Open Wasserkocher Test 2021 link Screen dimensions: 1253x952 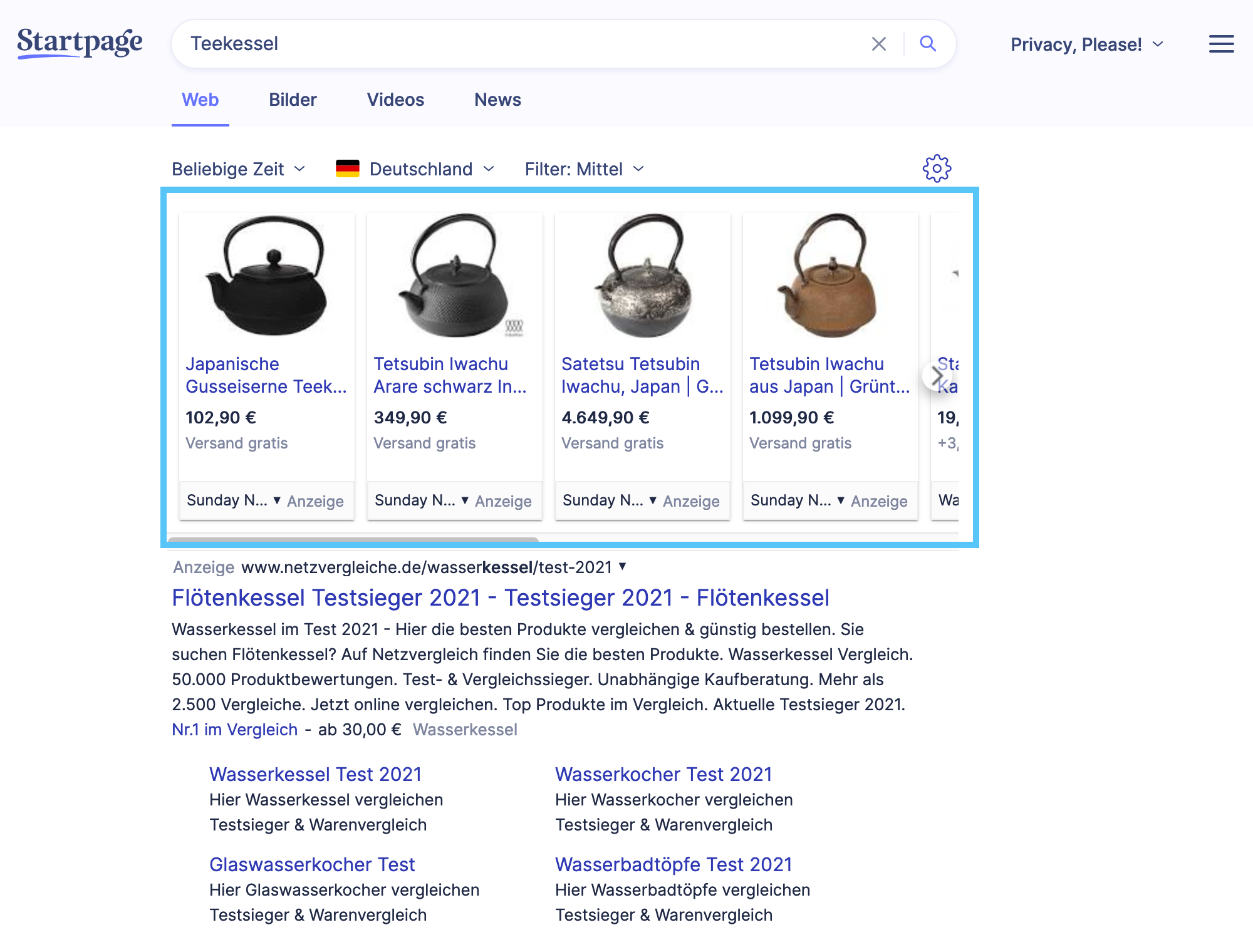[x=663, y=774]
